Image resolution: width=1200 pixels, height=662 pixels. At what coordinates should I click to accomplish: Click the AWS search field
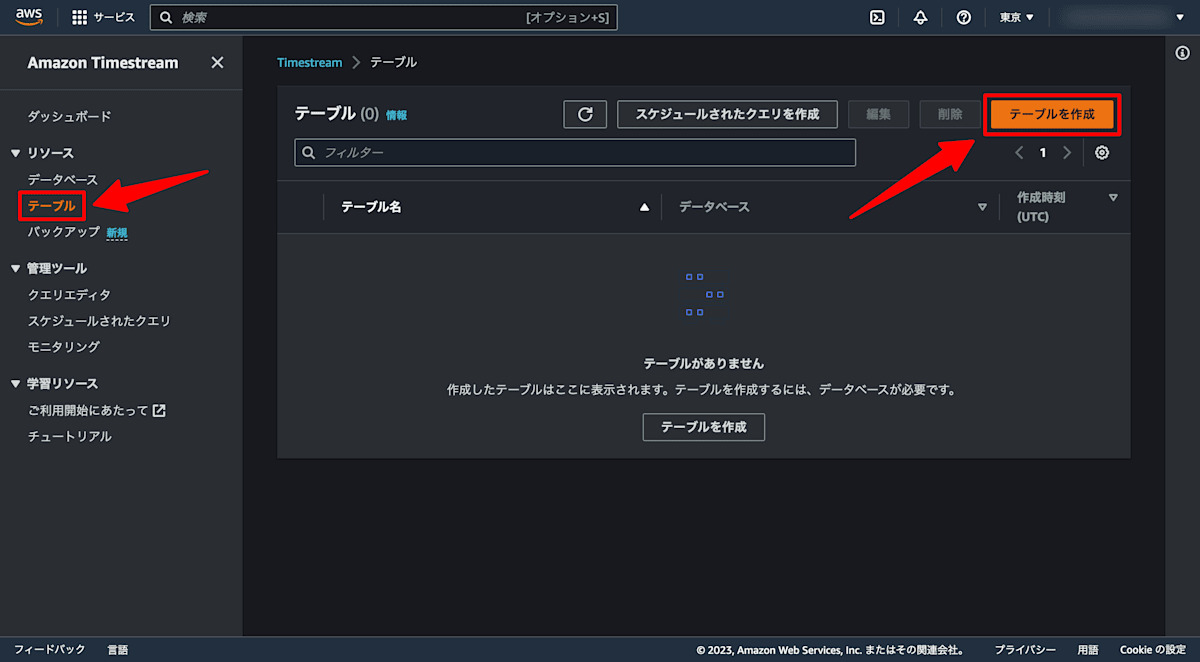coord(383,17)
